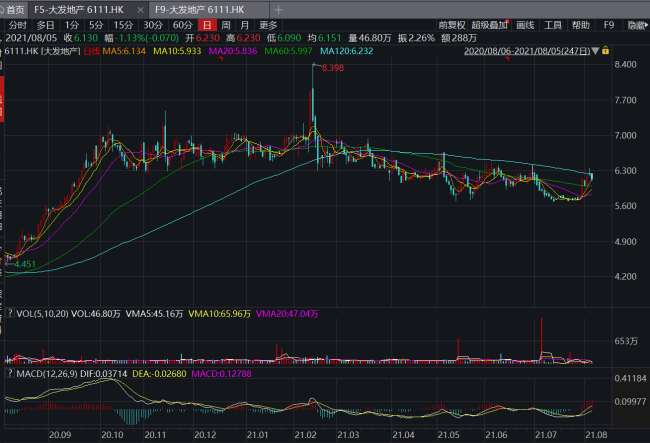
Task: Select 30分 period
Action: (x=153, y=25)
